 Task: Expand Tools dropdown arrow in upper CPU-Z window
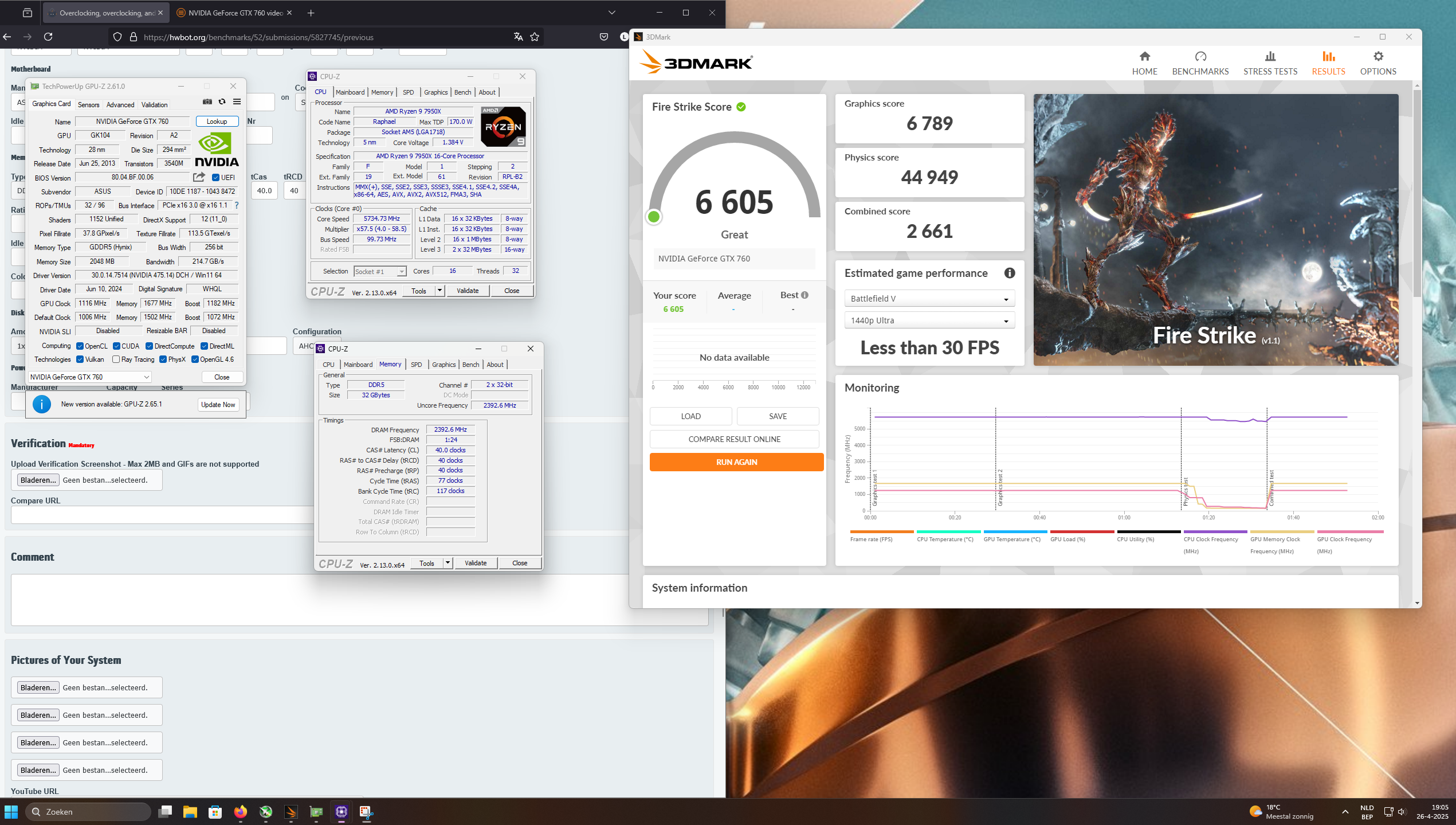point(439,291)
